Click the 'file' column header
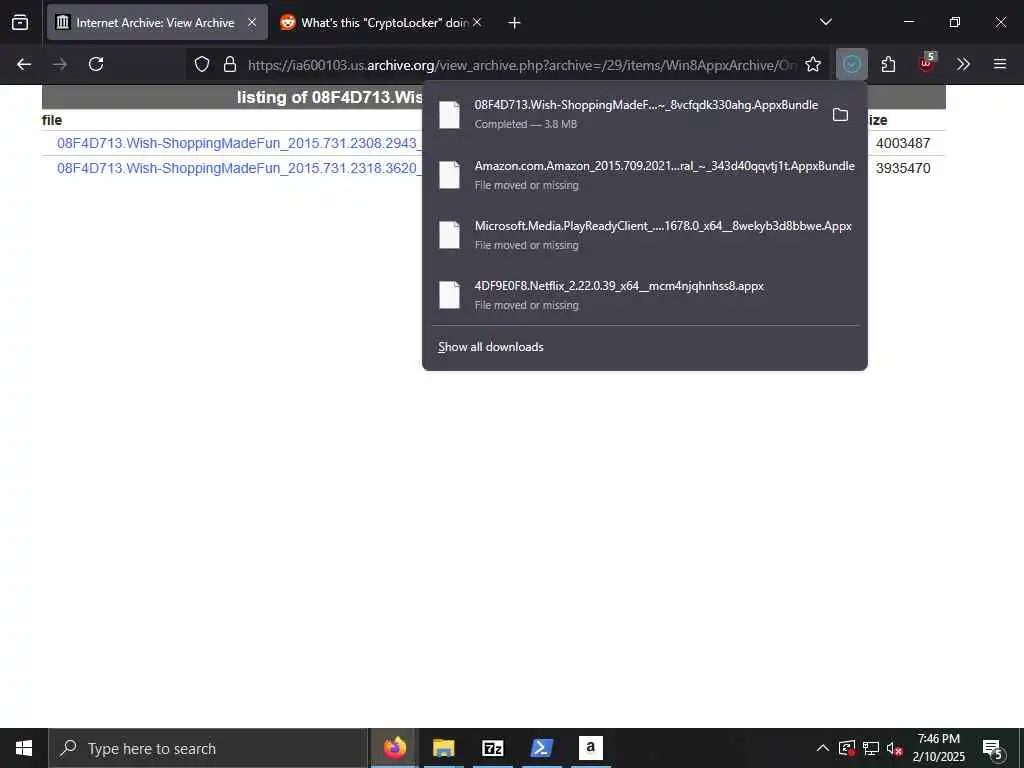The image size is (1024, 768). (52, 120)
